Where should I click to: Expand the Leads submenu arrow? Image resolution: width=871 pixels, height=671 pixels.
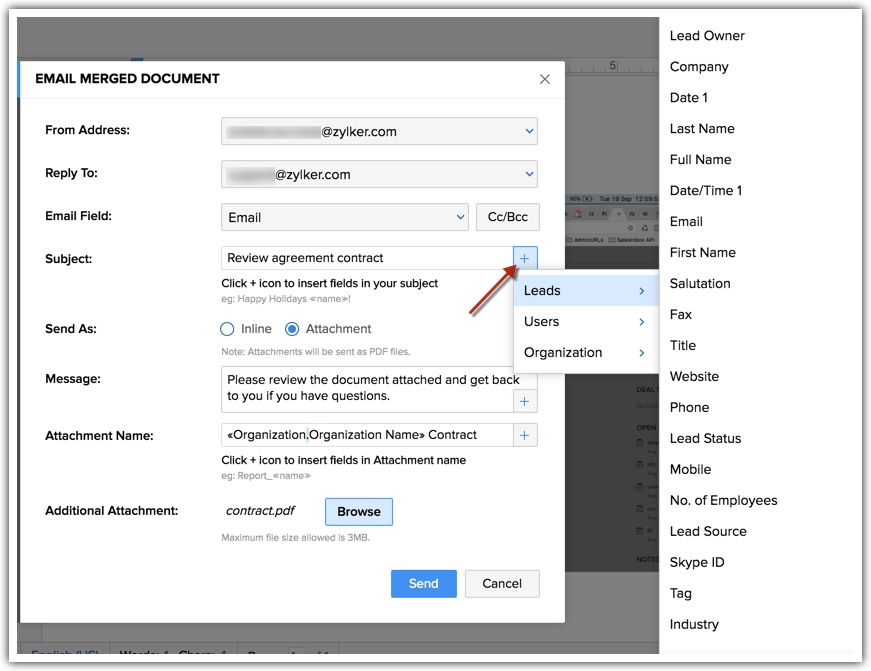(x=642, y=291)
